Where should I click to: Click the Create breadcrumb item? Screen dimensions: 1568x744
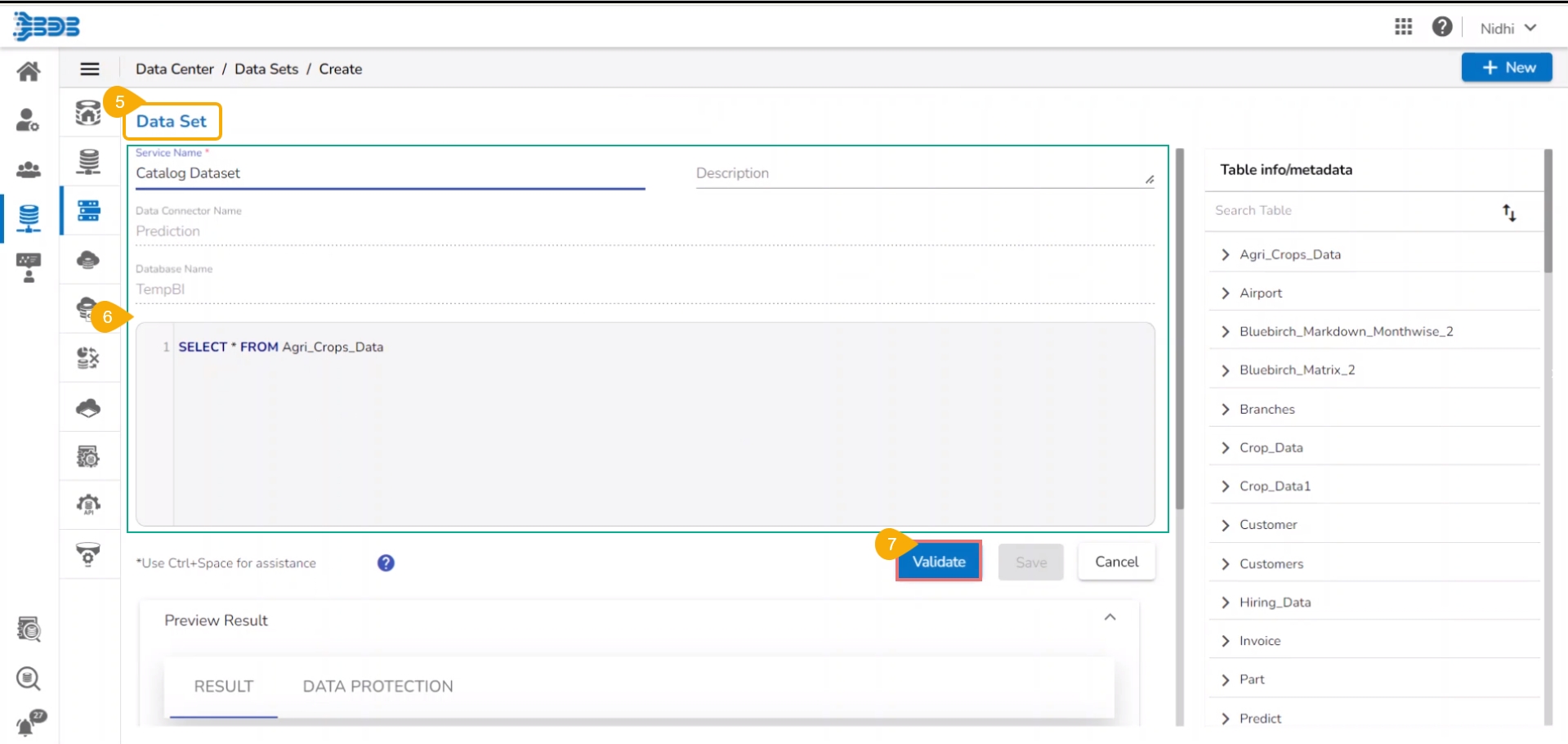pos(341,69)
